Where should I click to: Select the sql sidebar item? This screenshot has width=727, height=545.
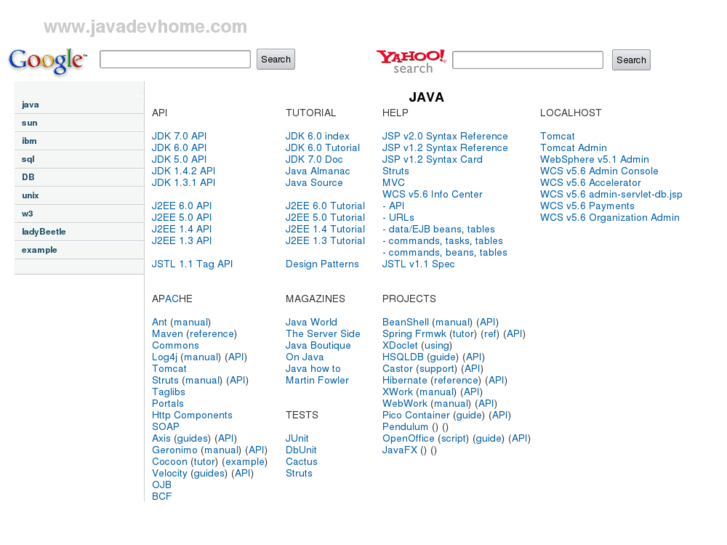point(79,159)
